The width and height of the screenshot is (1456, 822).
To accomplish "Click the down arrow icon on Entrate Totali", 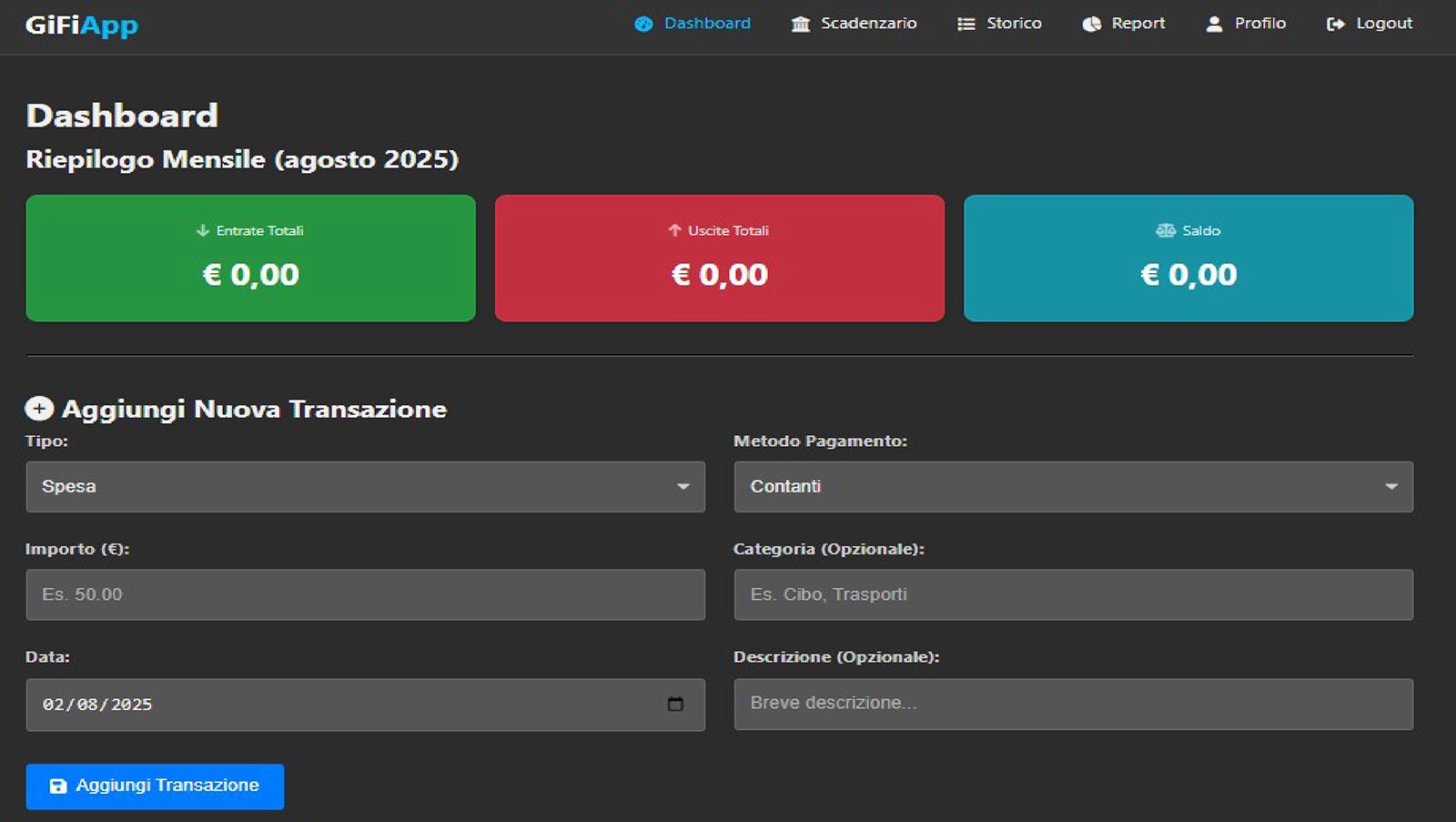I will click(x=202, y=230).
